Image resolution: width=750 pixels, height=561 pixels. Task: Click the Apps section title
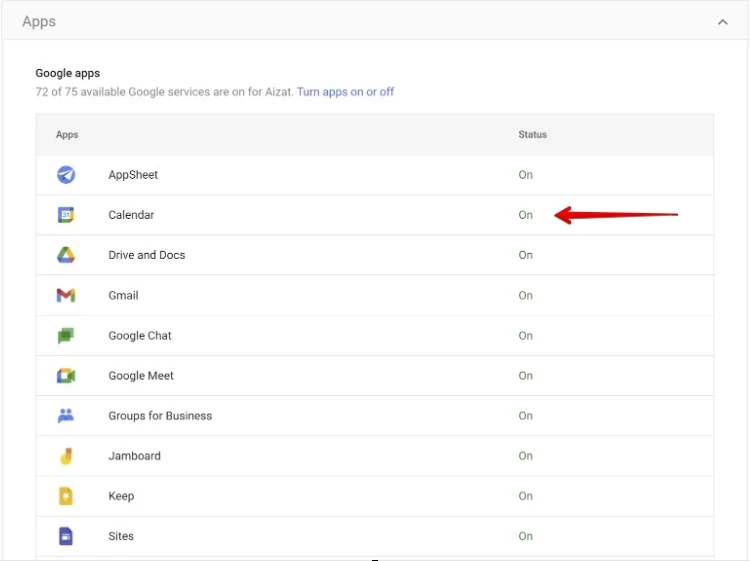[39, 22]
